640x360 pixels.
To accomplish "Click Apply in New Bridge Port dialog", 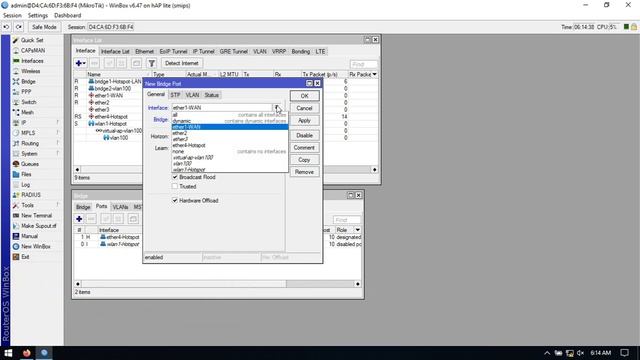I will [304, 121].
